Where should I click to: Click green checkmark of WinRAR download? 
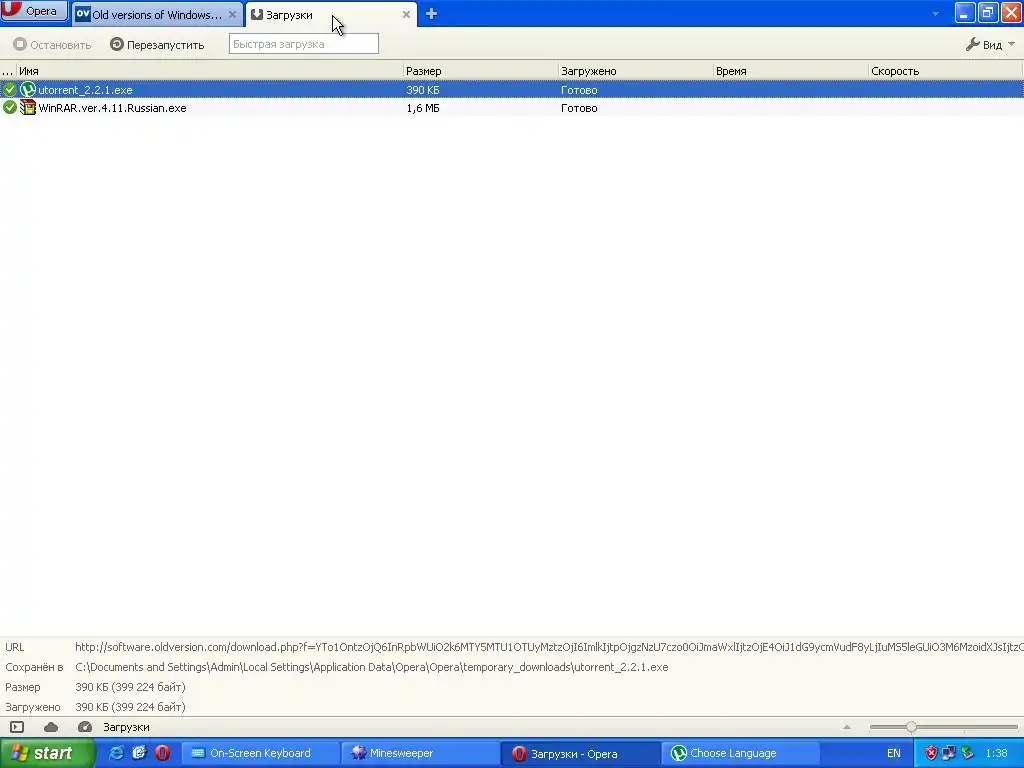(x=9, y=107)
